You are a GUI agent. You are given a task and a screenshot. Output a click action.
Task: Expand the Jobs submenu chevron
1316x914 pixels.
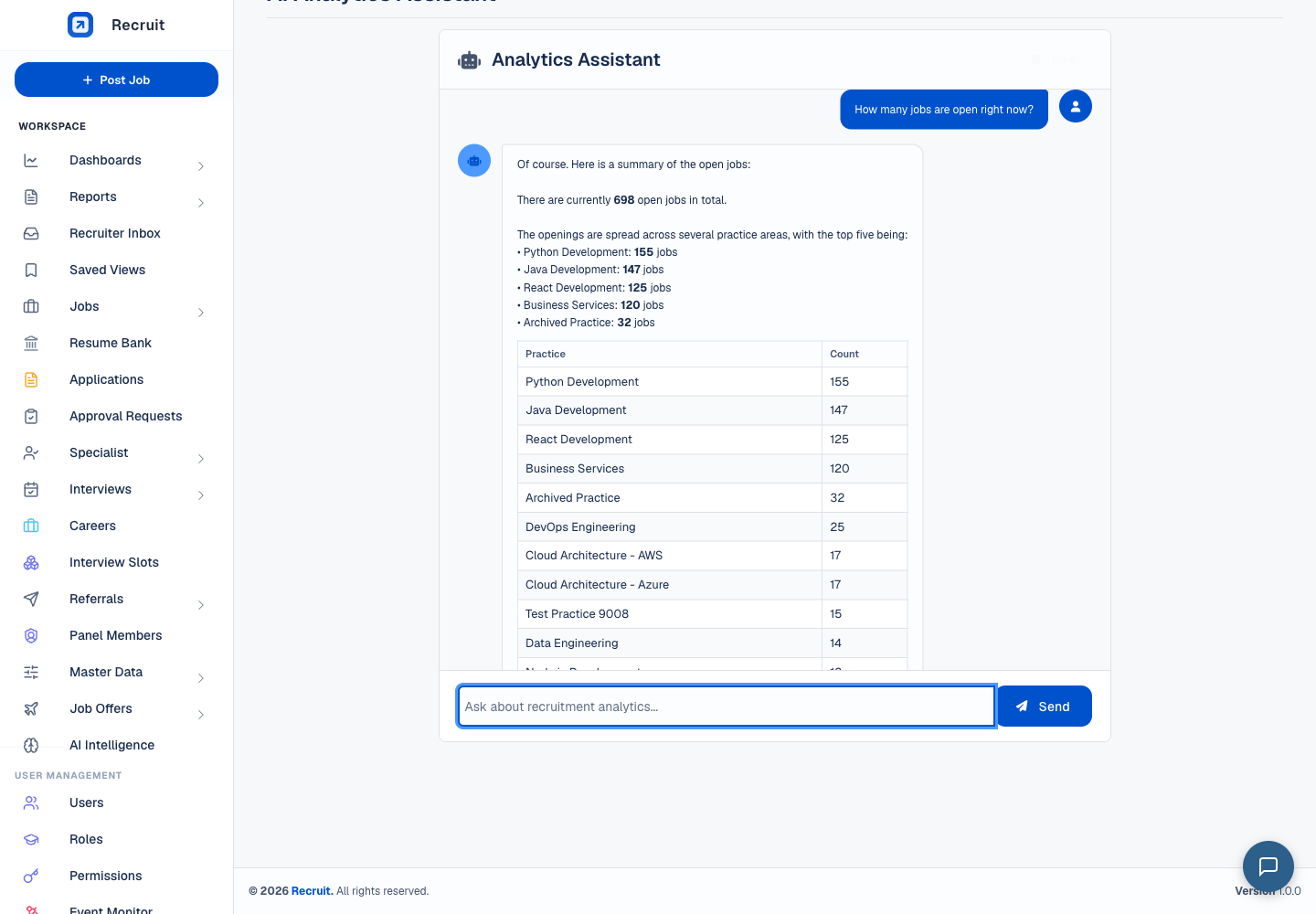pos(201,312)
